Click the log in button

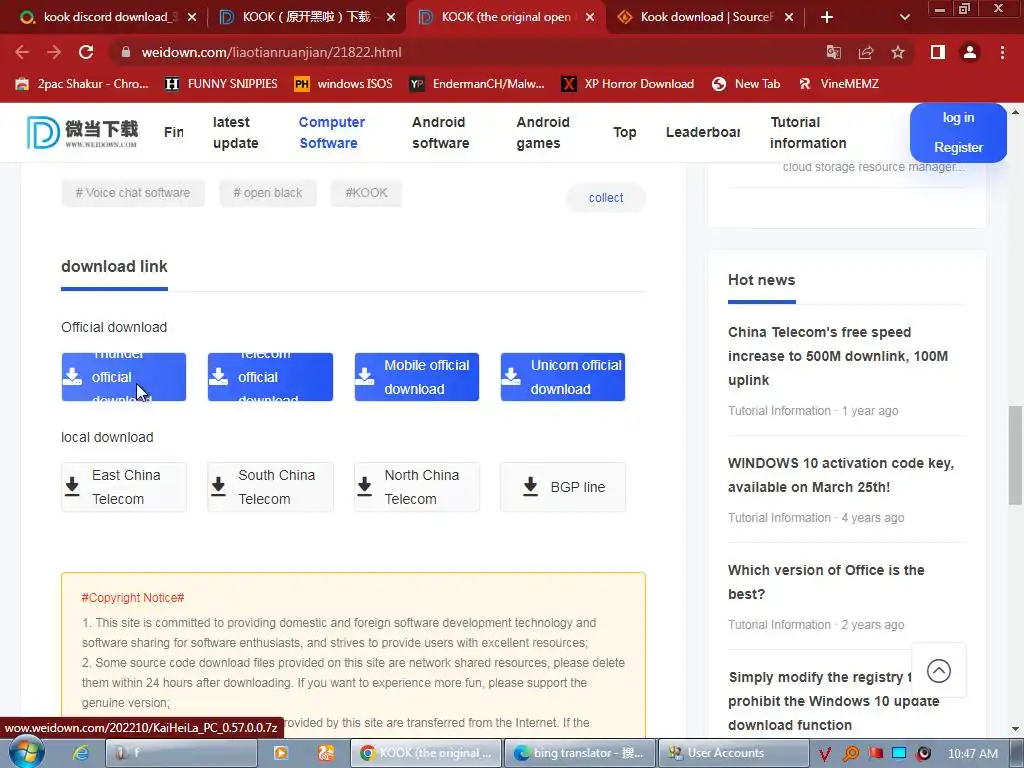958,118
